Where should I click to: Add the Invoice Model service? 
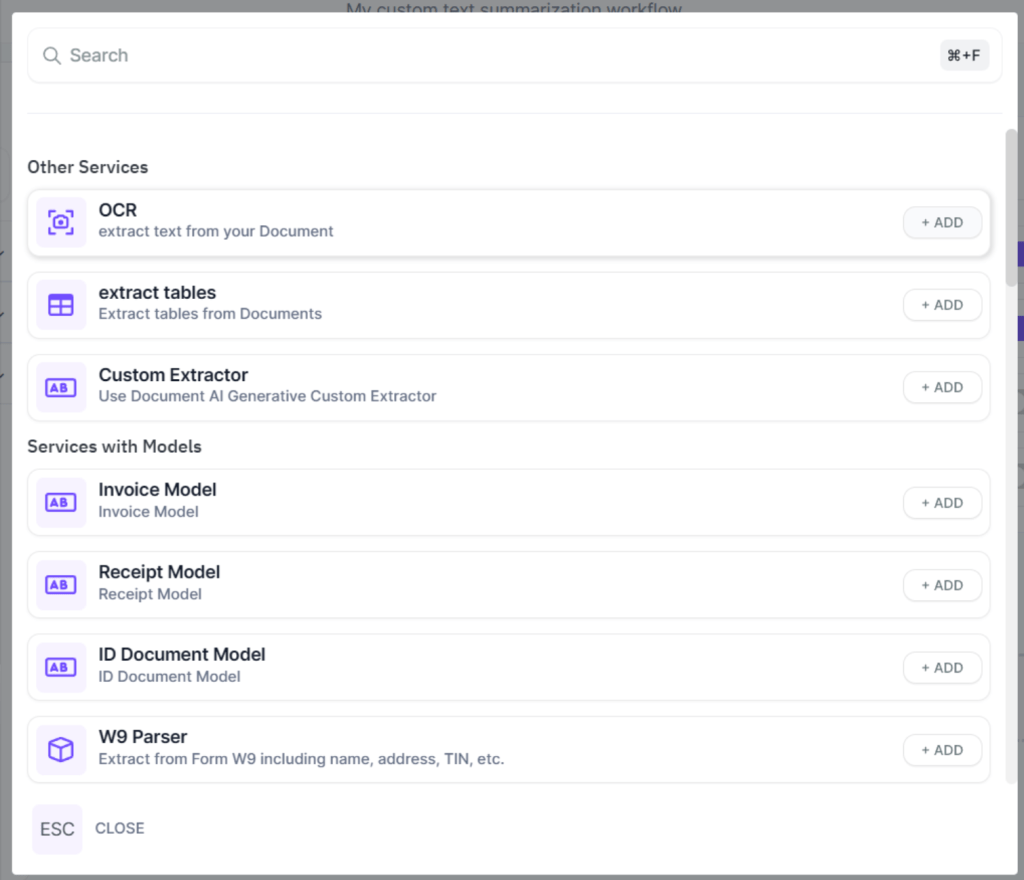pos(941,502)
